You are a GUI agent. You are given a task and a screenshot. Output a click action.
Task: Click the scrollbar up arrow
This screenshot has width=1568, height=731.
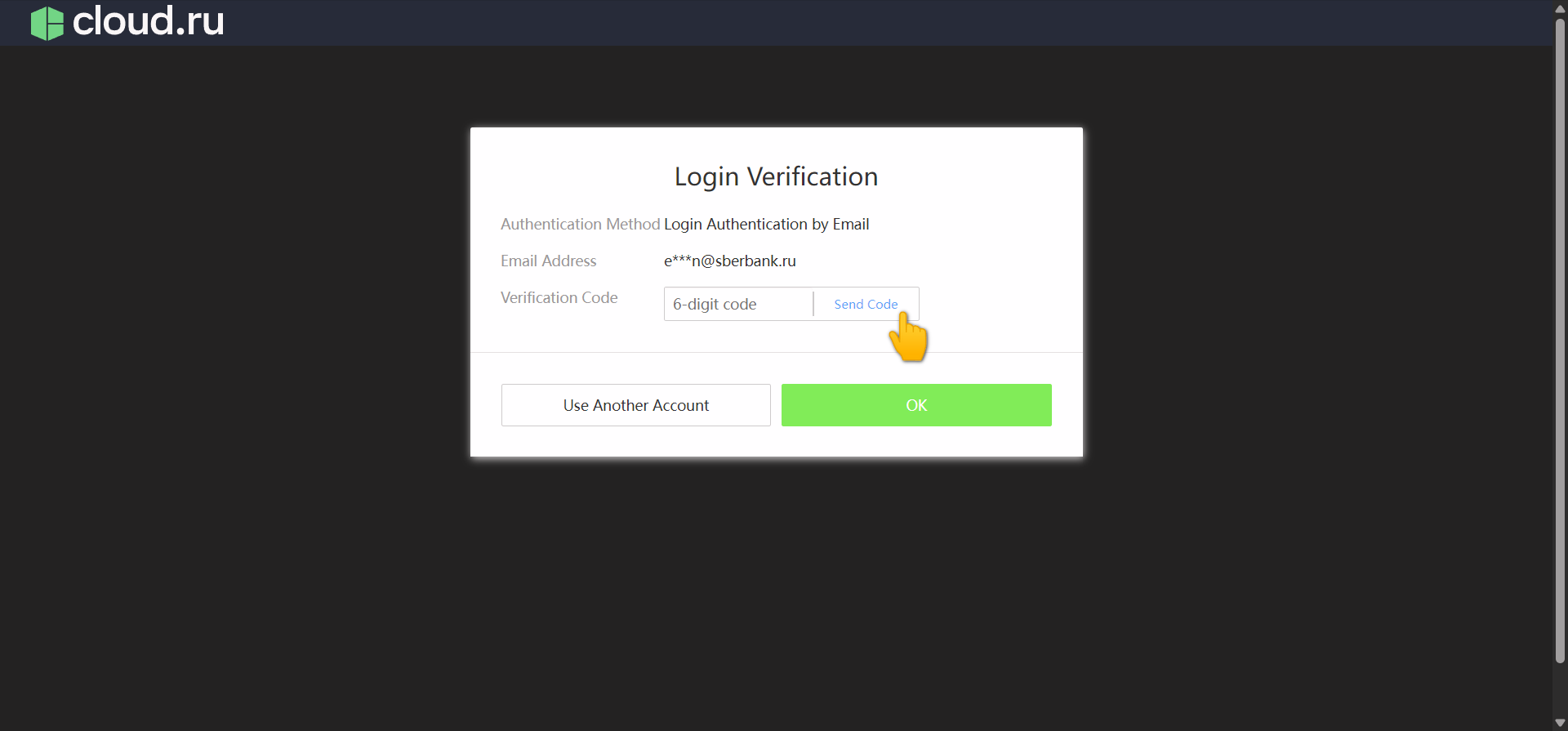click(x=1560, y=8)
